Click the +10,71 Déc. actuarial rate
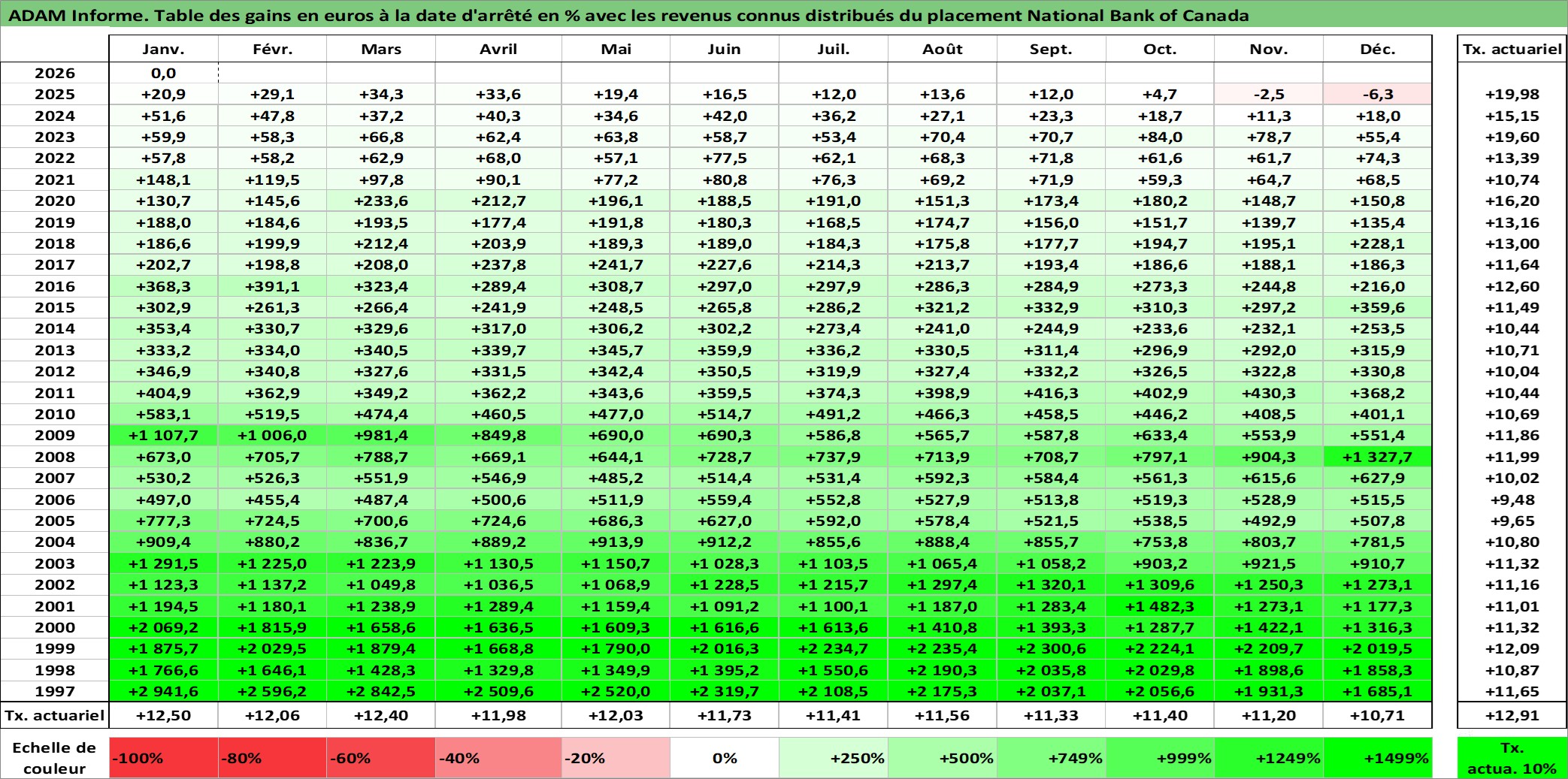The height and width of the screenshot is (779, 1568). [1378, 715]
